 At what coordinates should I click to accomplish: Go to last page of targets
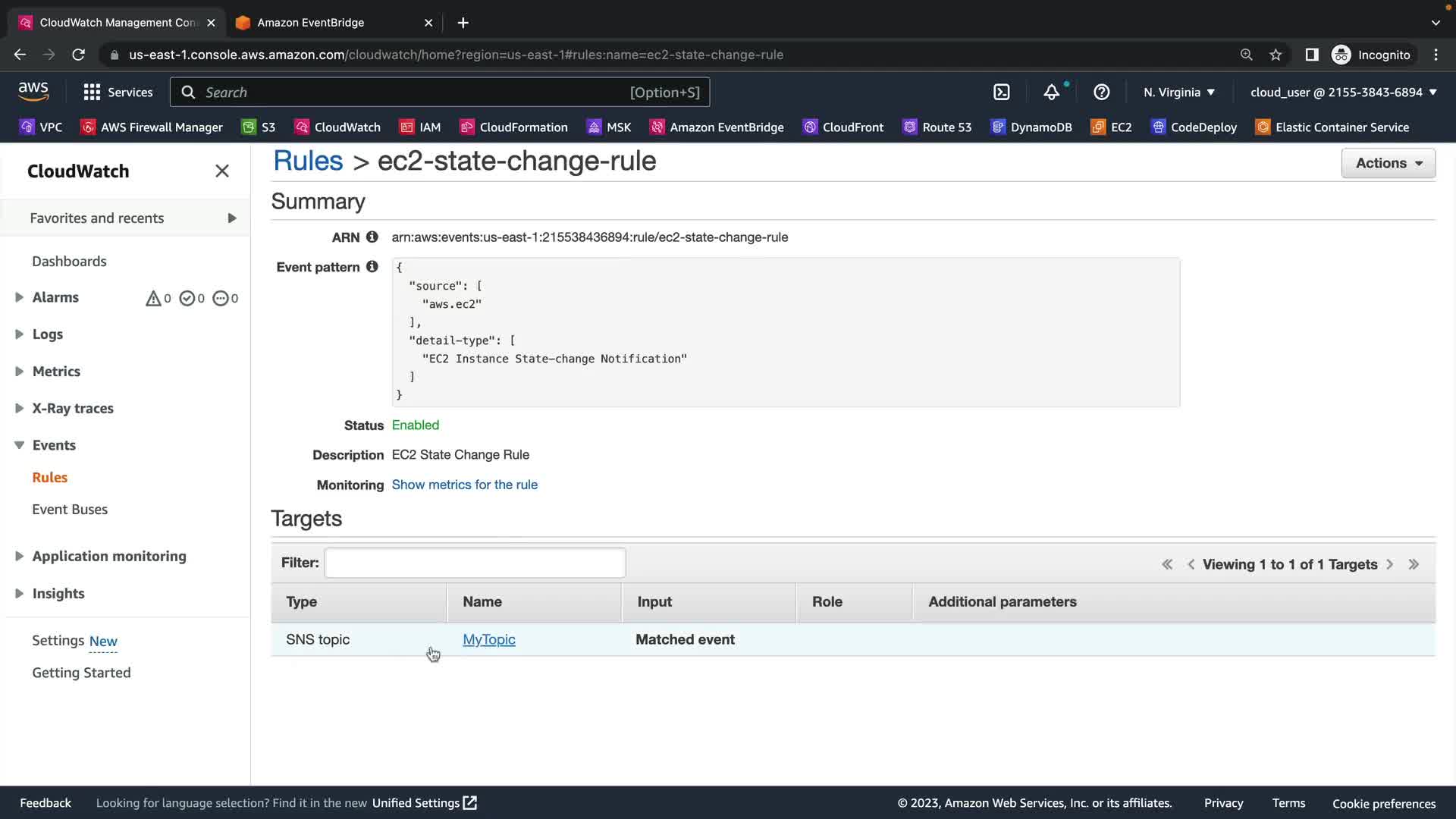(x=1414, y=564)
